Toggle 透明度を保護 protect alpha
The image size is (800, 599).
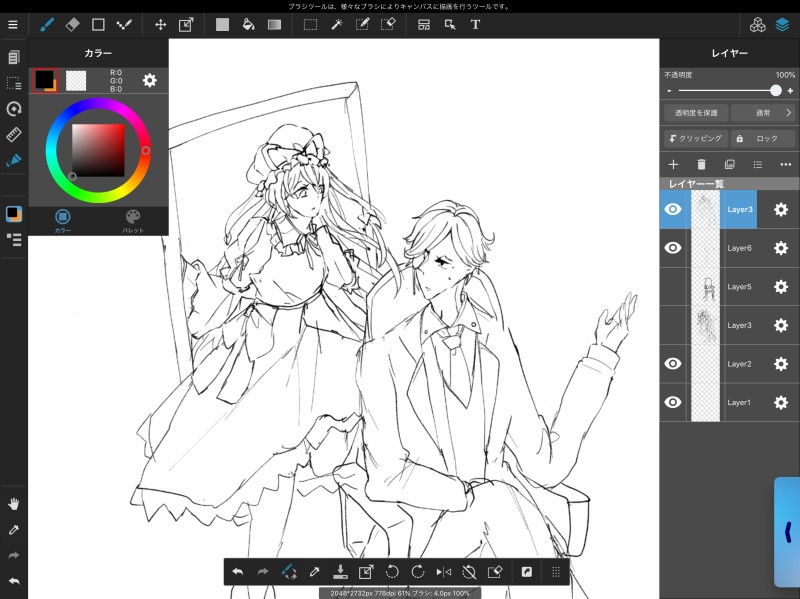(x=696, y=113)
